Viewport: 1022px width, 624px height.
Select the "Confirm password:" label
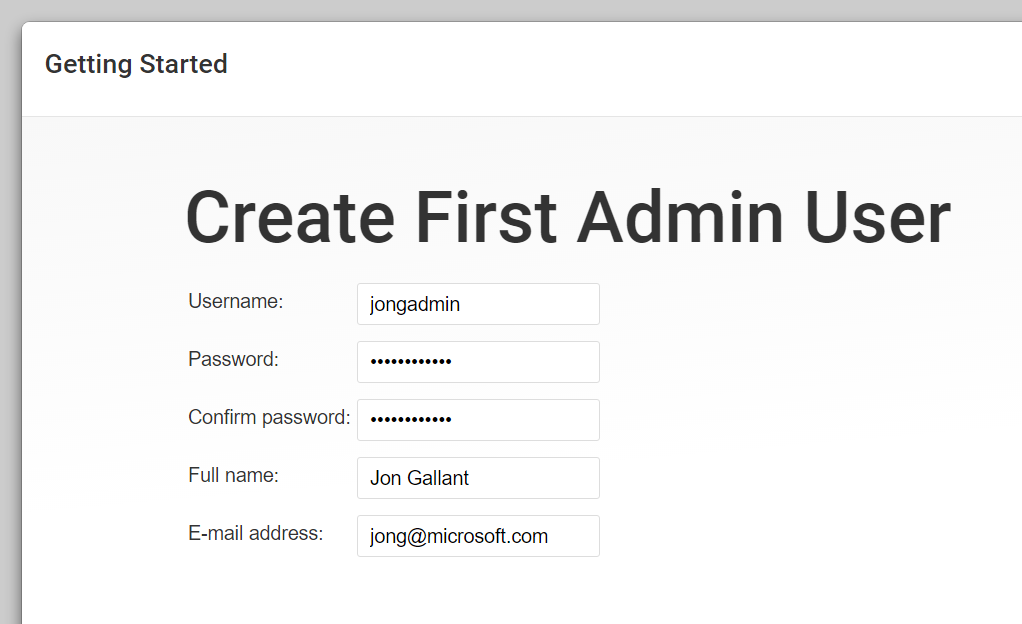(x=269, y=417)
